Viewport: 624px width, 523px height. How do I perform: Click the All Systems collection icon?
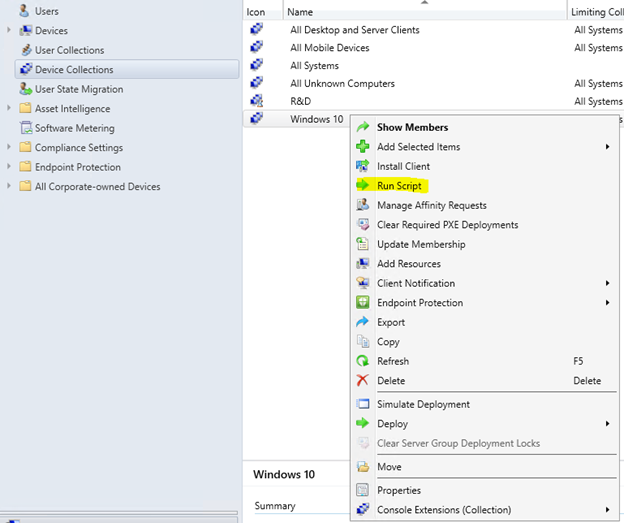click(257, 65)
